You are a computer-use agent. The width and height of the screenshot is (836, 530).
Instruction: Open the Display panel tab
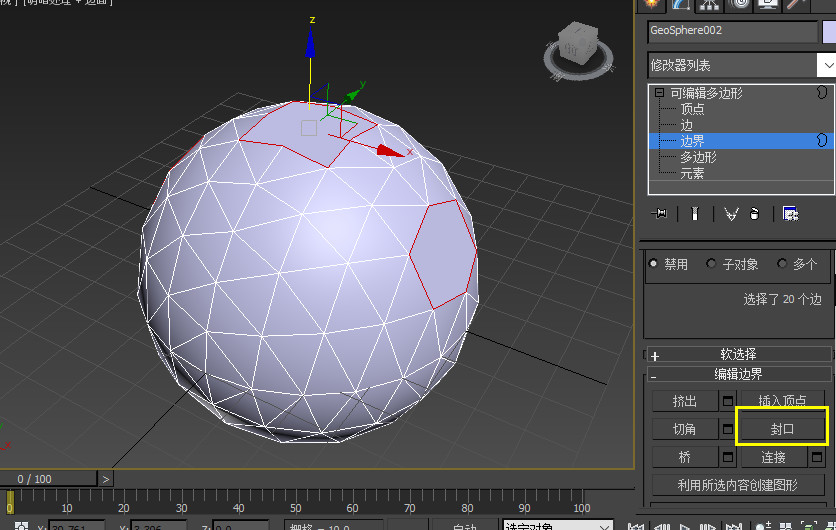click(x=769, y=4)
